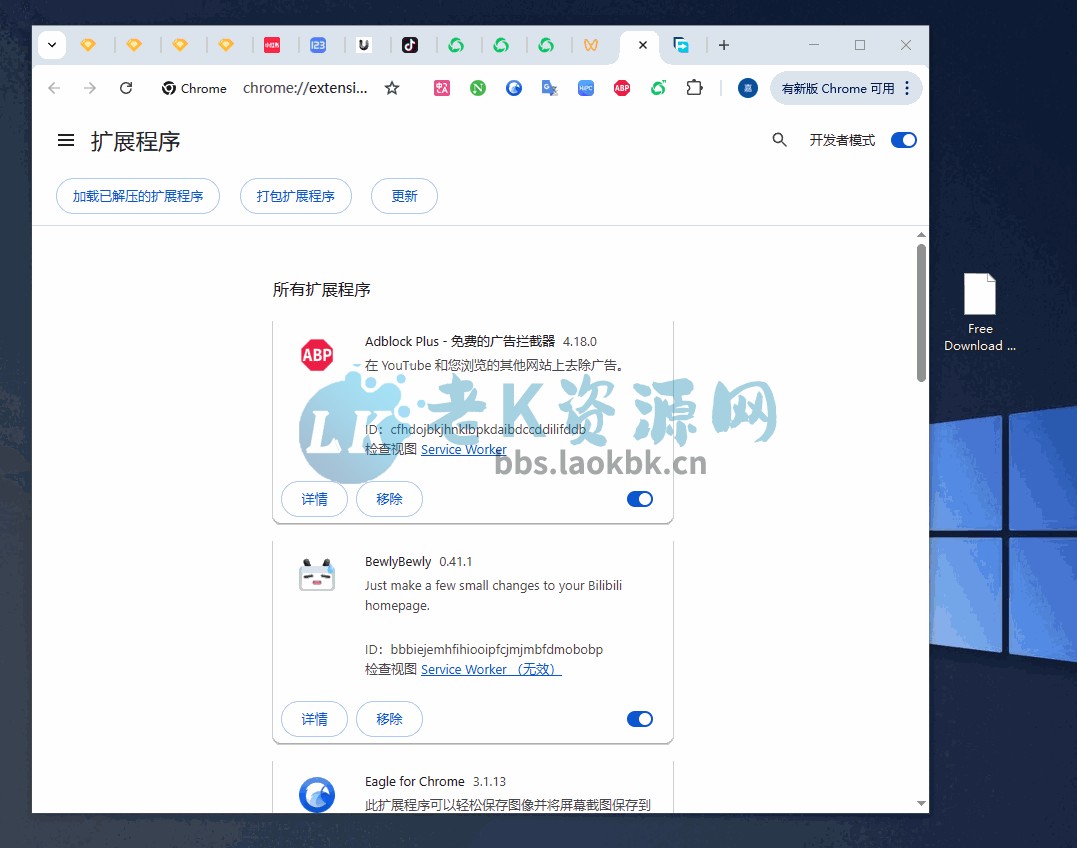Reload the extensions page

coord(126,88)
